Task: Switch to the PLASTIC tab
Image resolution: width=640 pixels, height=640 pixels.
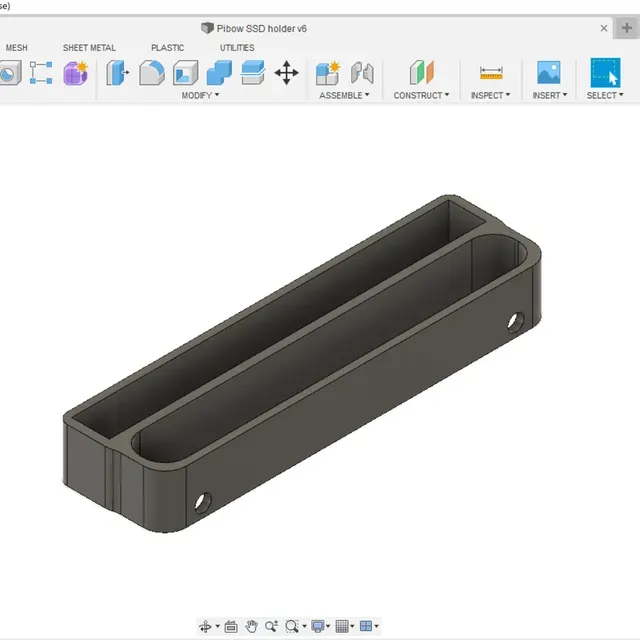Action: click(x=167, y=48)
